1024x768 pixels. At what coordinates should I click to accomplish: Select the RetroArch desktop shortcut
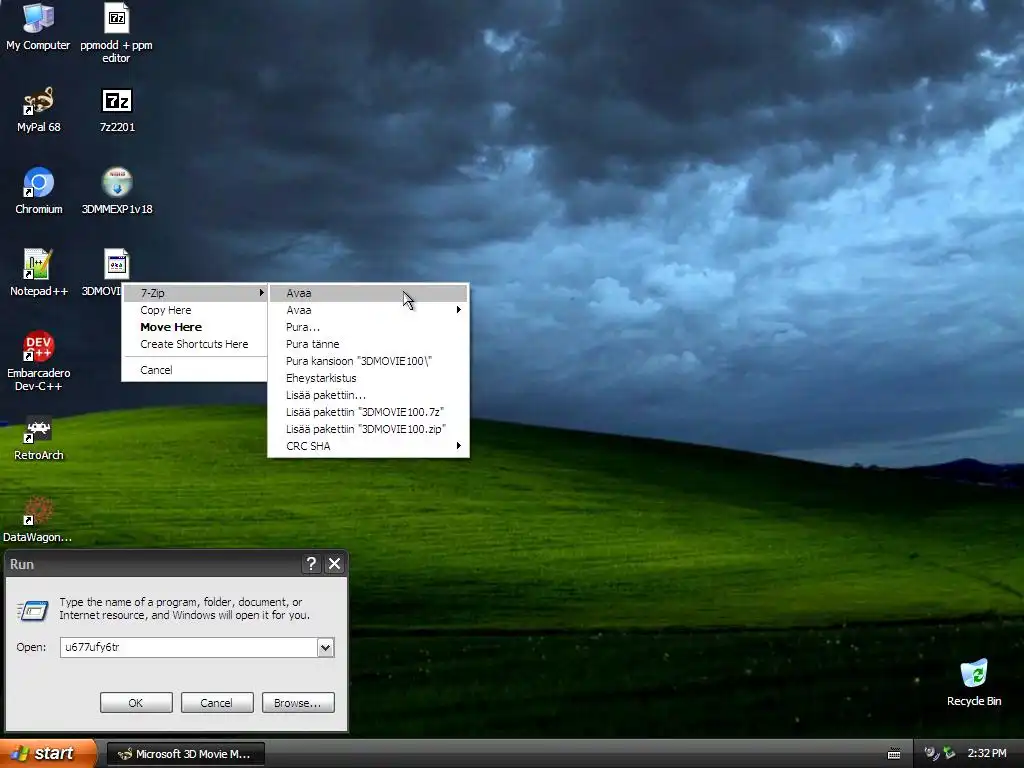pos(39,439)
